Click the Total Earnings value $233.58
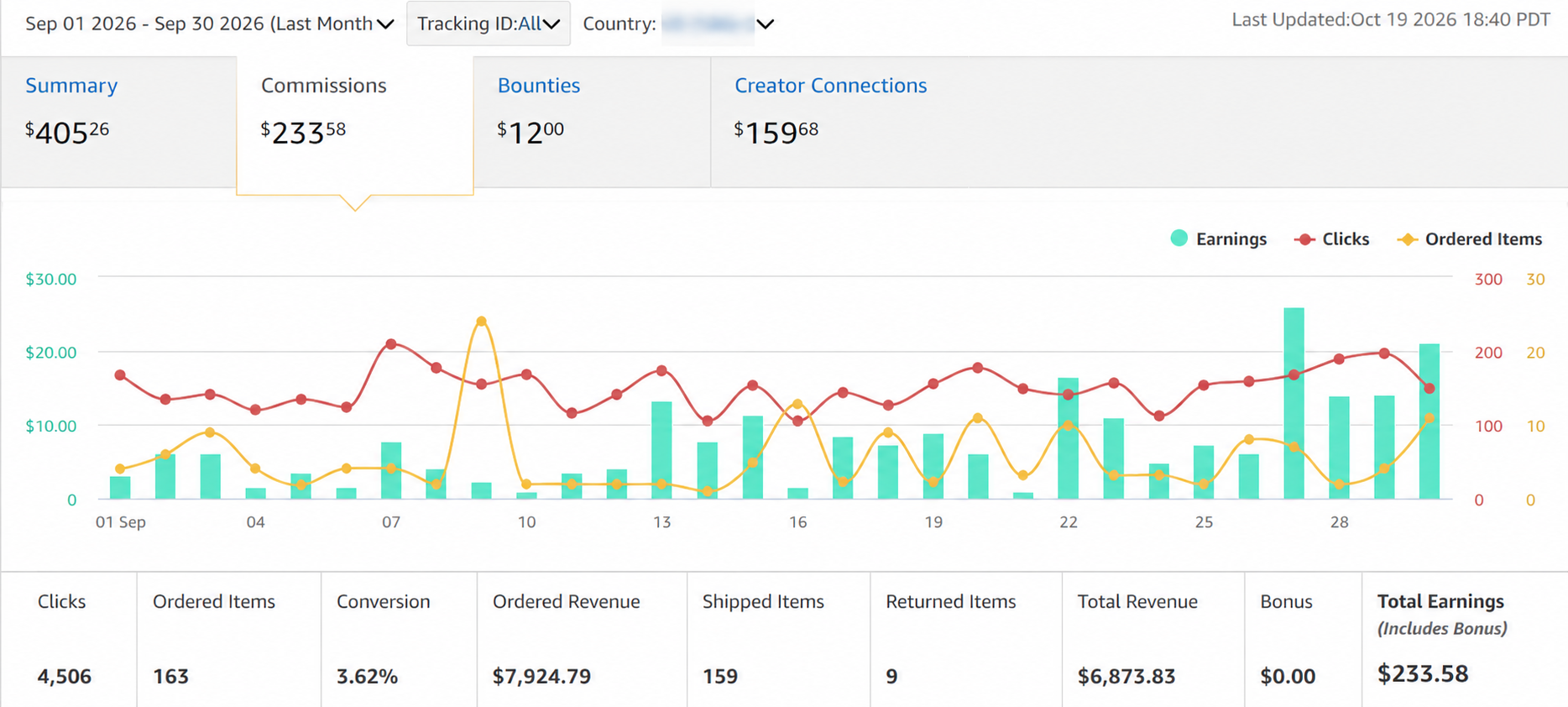This screenshot has height=707, width=1568. [x=1423, y=674]
